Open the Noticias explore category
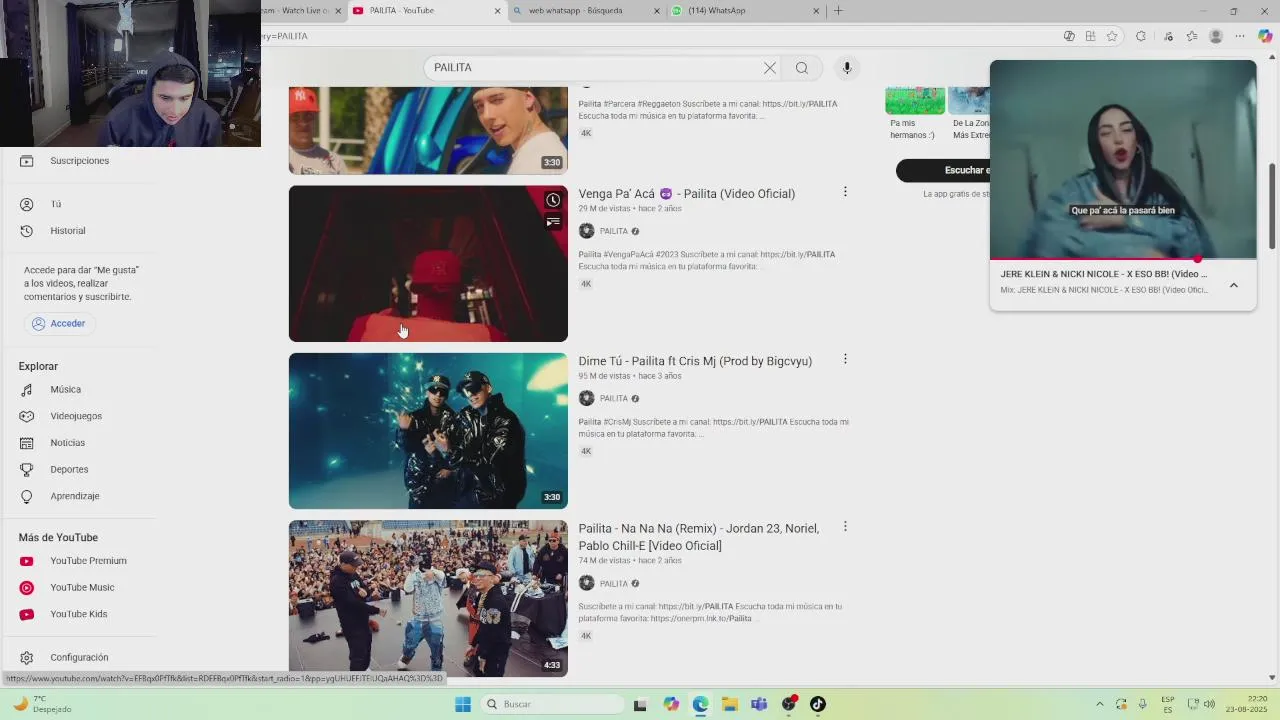1280x720 pixels. pos(68,443)
